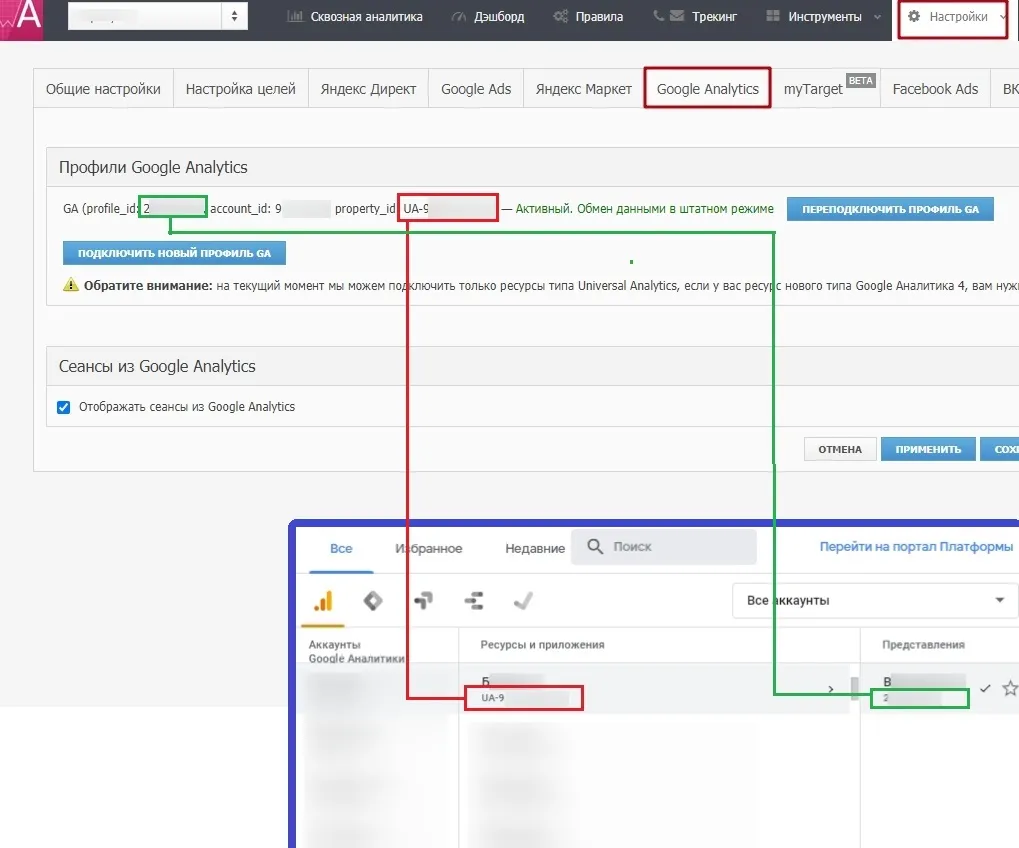1019x848 pixels.
Task: Open the myTarget BETA tab
Action: pyautogui.click(x=825, y=89)
